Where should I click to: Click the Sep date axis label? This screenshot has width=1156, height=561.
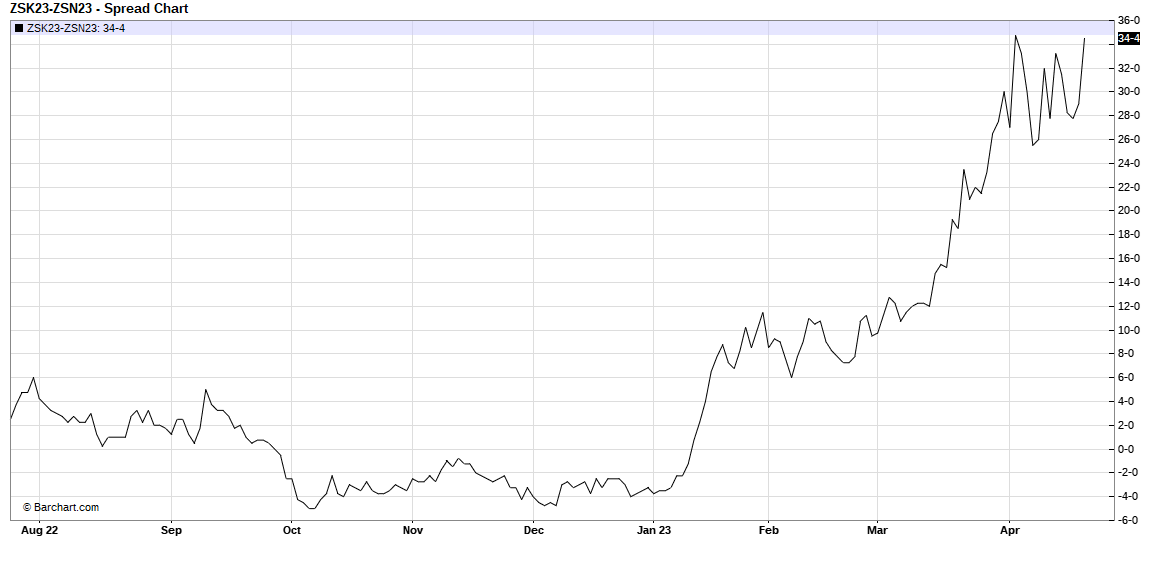(171, 530)
